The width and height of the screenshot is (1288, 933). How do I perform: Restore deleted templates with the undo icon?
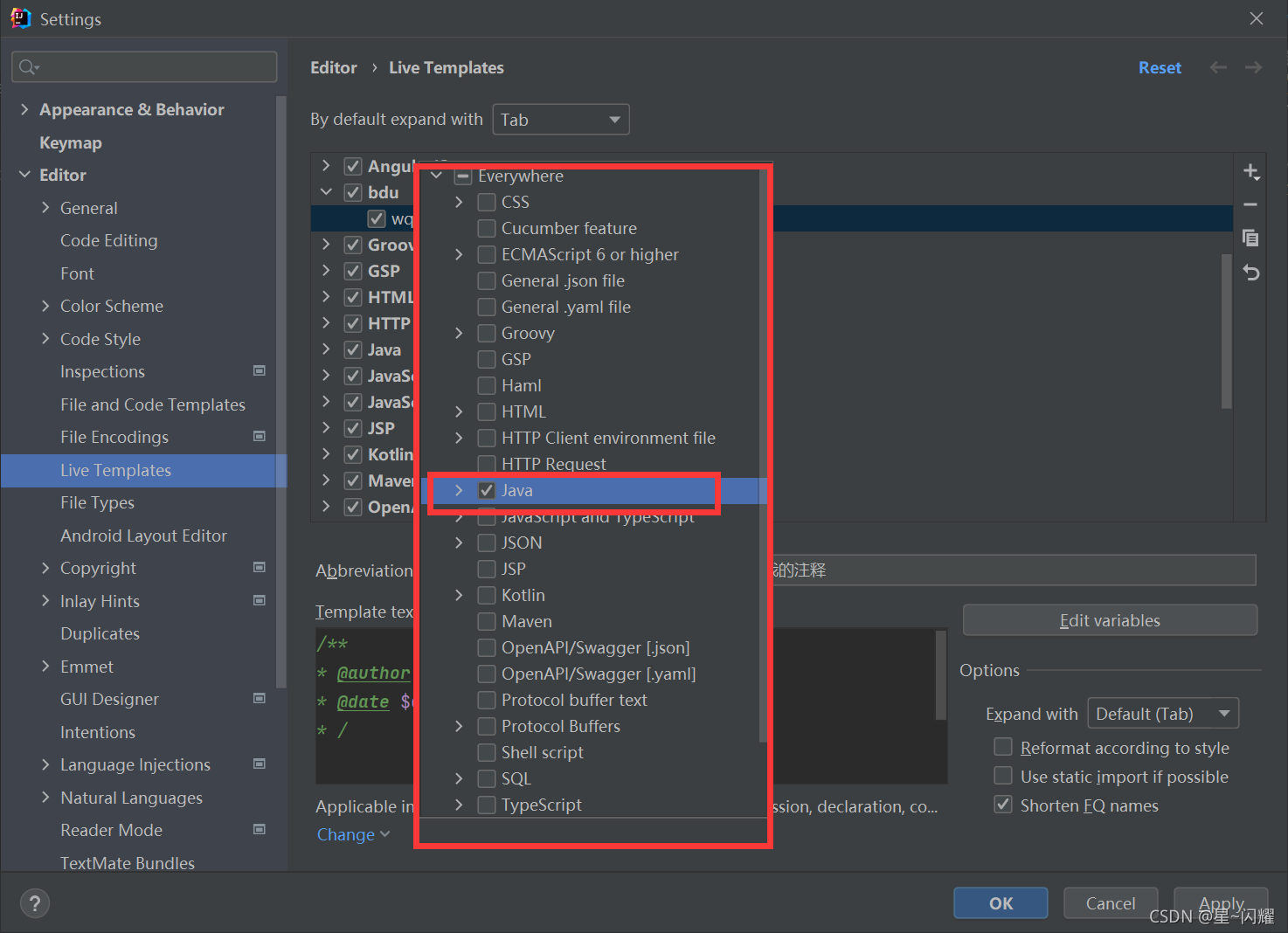pyautogui.click(x=1251, y=273)
